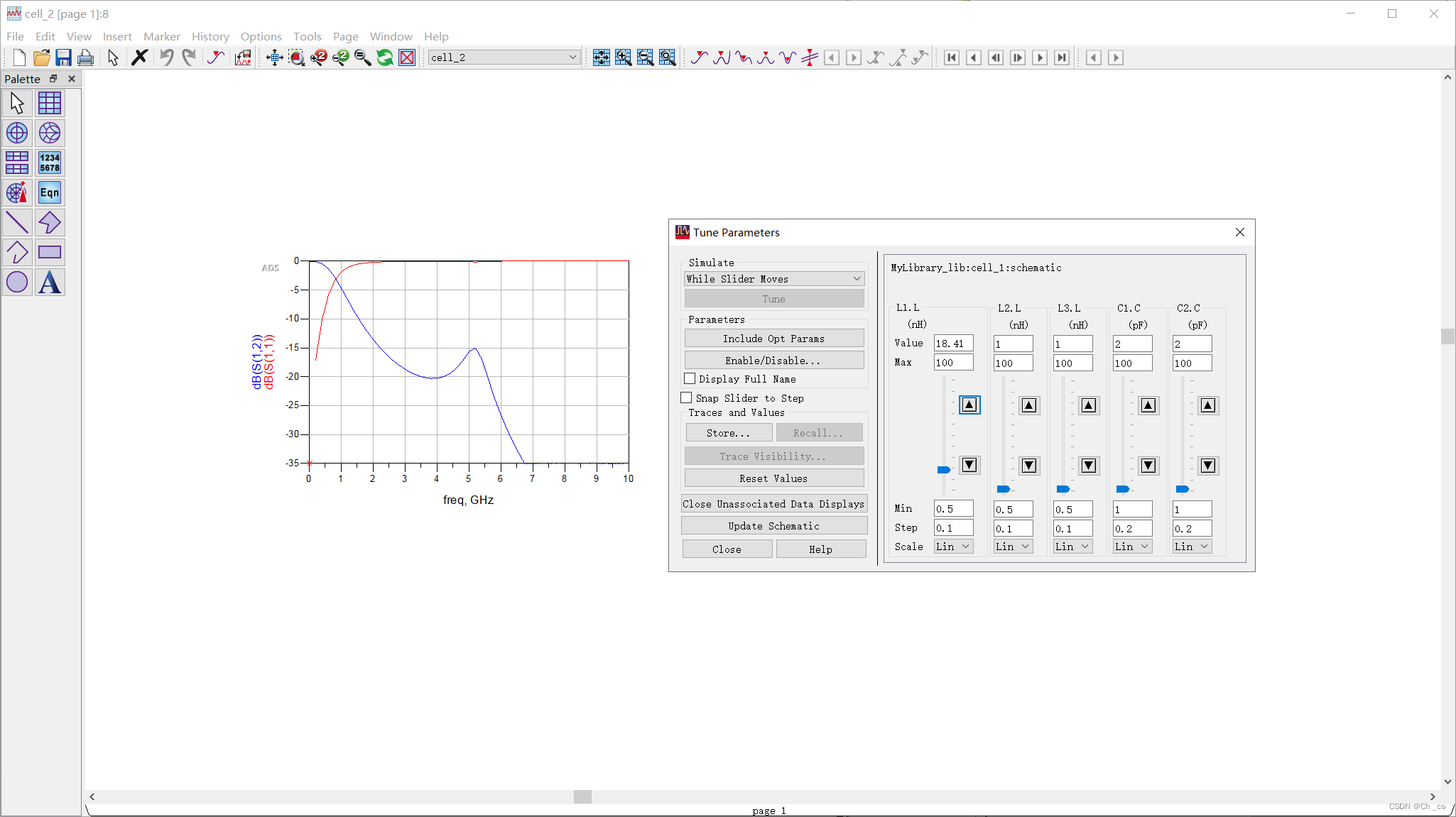Toggle Snap Slider to Step checkbox
This screenshot has width=1456, height=817.
[686, 398]
